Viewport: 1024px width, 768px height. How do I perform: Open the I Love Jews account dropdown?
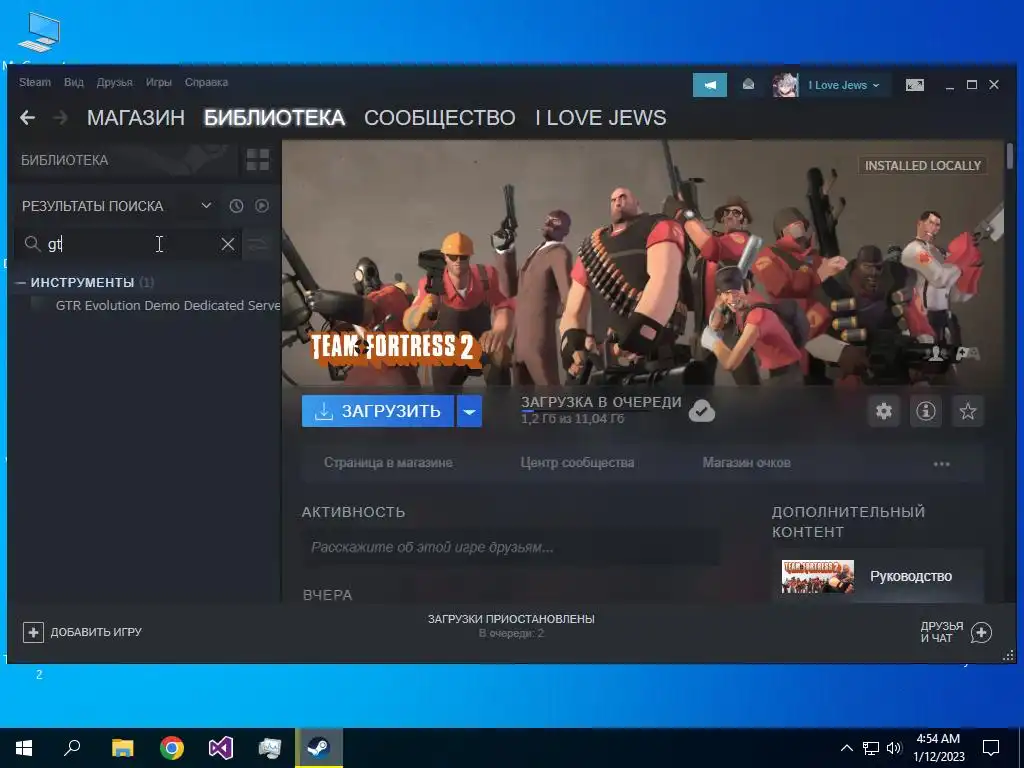[x=844, y=85]
